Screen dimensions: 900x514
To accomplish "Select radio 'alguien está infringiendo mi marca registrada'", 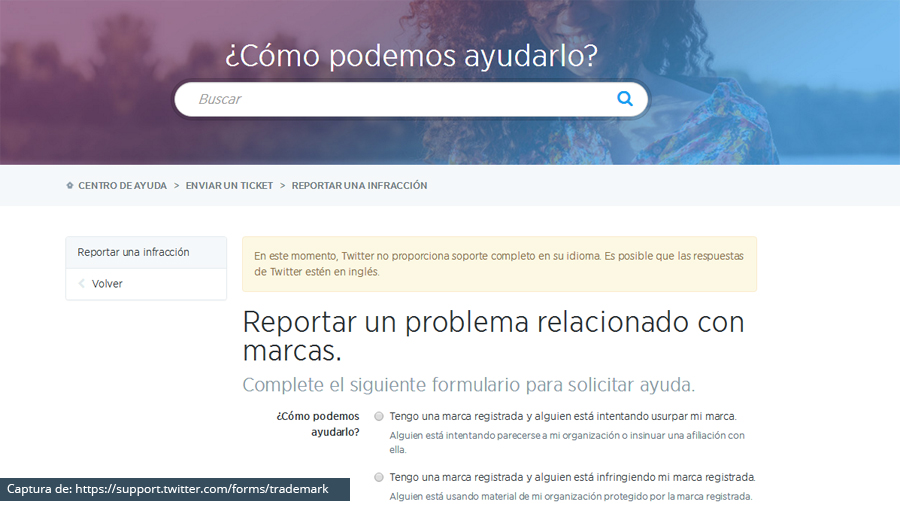I will tap(379, 477).
